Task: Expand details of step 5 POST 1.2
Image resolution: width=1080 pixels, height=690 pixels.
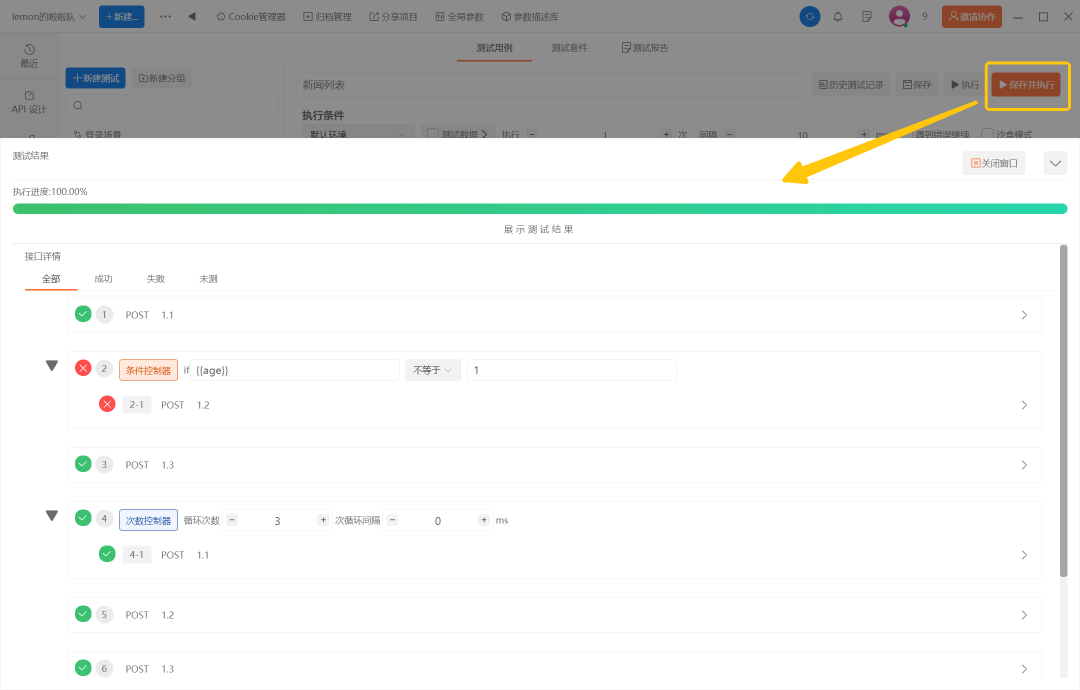Action: tap(1024, 615)
